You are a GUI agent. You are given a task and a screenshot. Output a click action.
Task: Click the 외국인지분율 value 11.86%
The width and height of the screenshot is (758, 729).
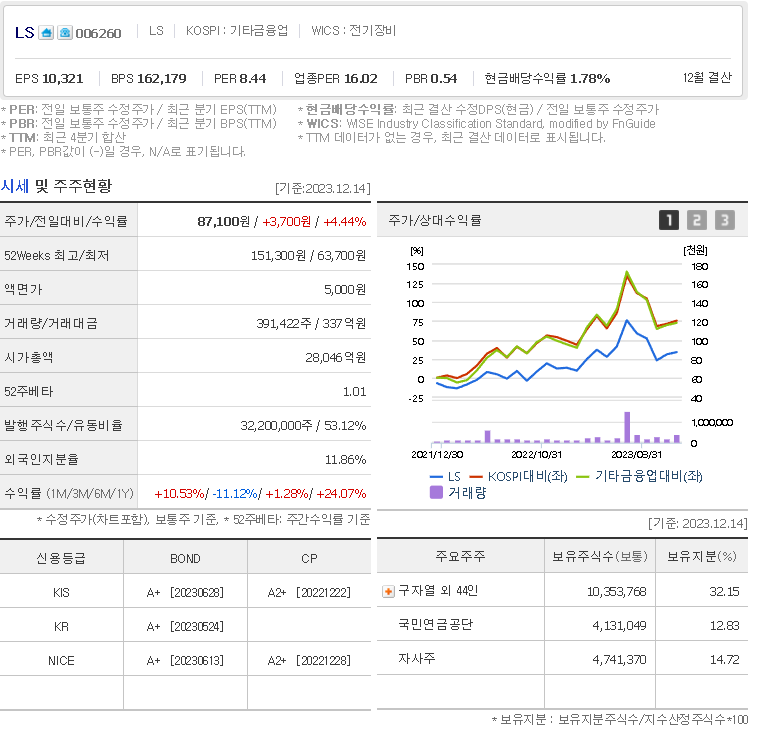[x=345, y=459]
